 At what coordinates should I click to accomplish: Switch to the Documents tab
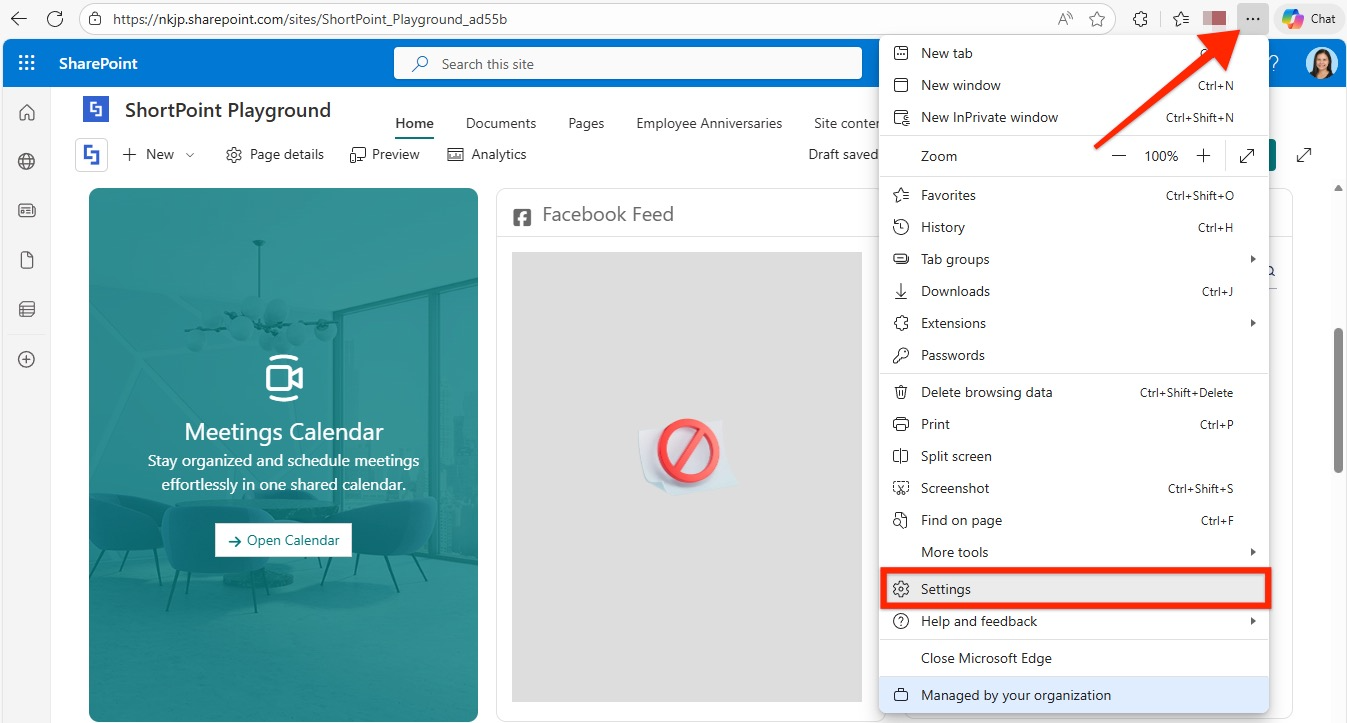500,122
